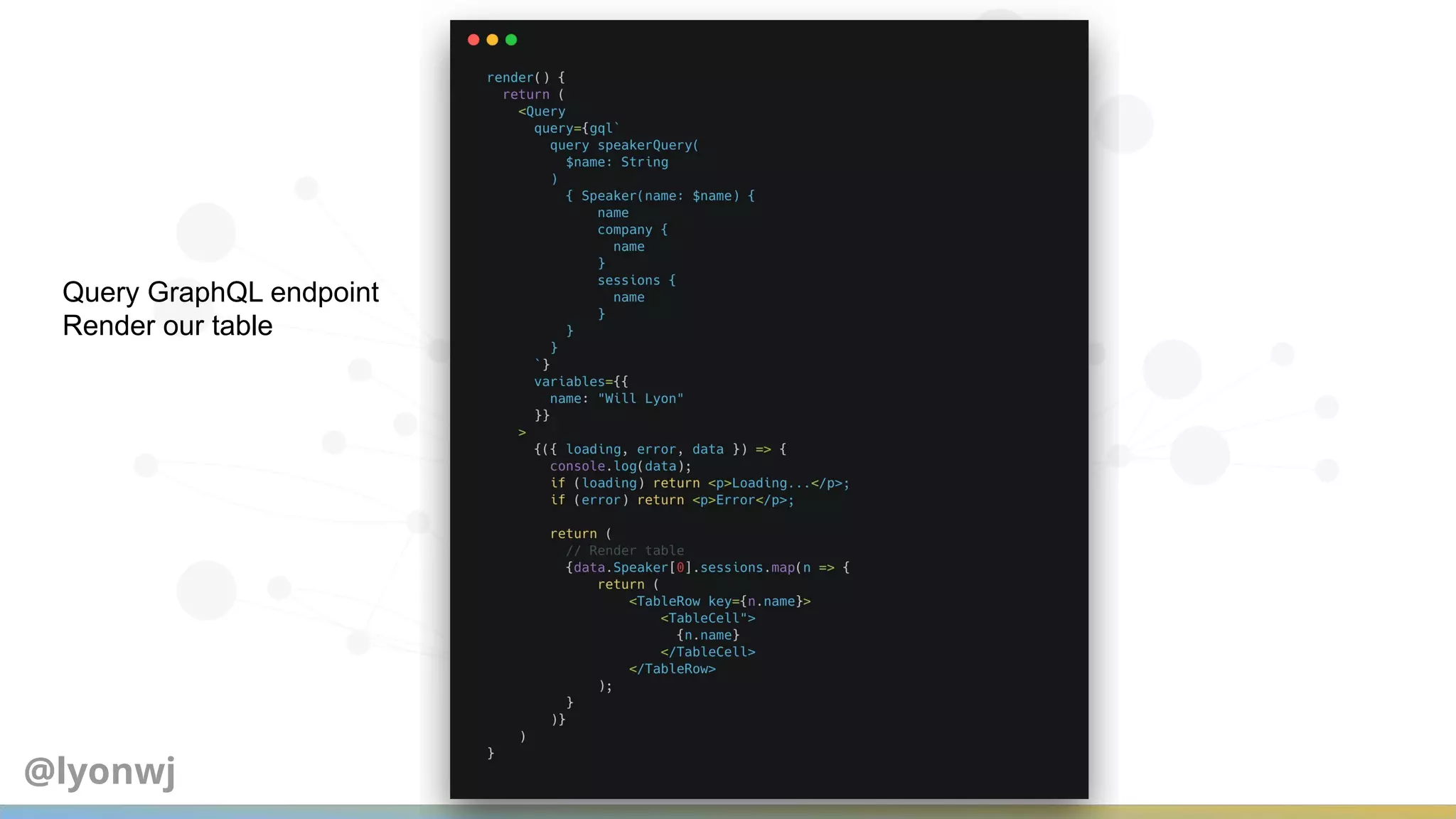
Task: Click the 'sessions {' code line
Action: [x=636, y=281]
